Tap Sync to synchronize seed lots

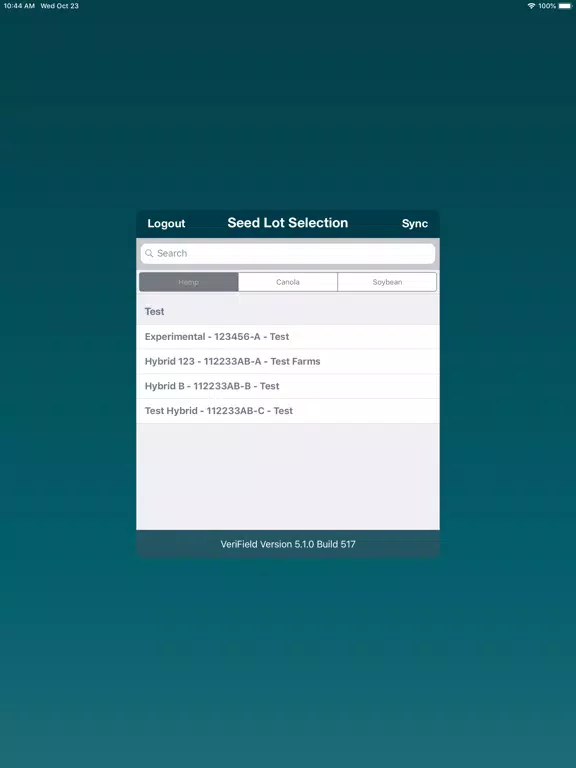[415, 223]
